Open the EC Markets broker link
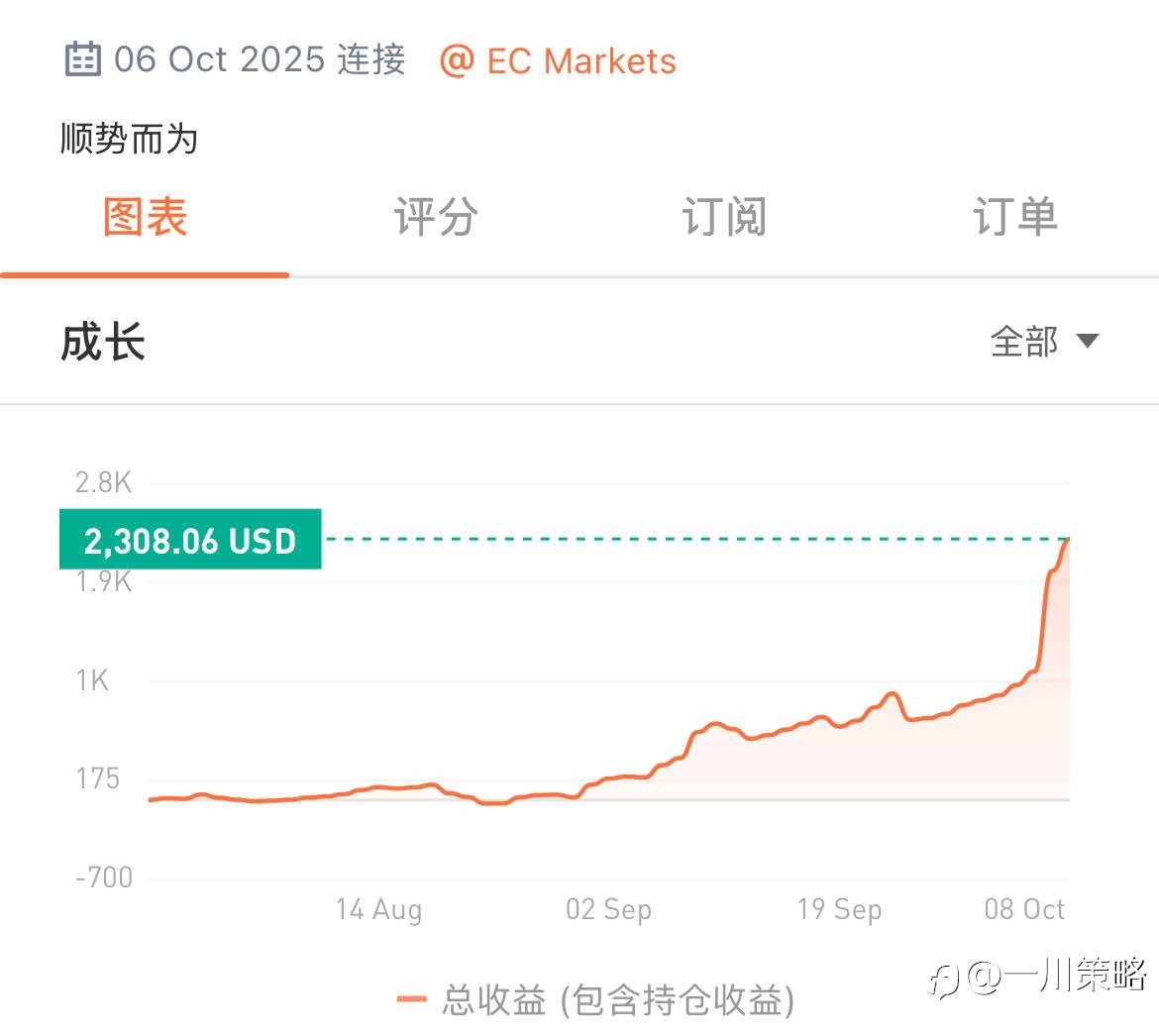This screenshot has height=1036, width=1159. (581, 60)
